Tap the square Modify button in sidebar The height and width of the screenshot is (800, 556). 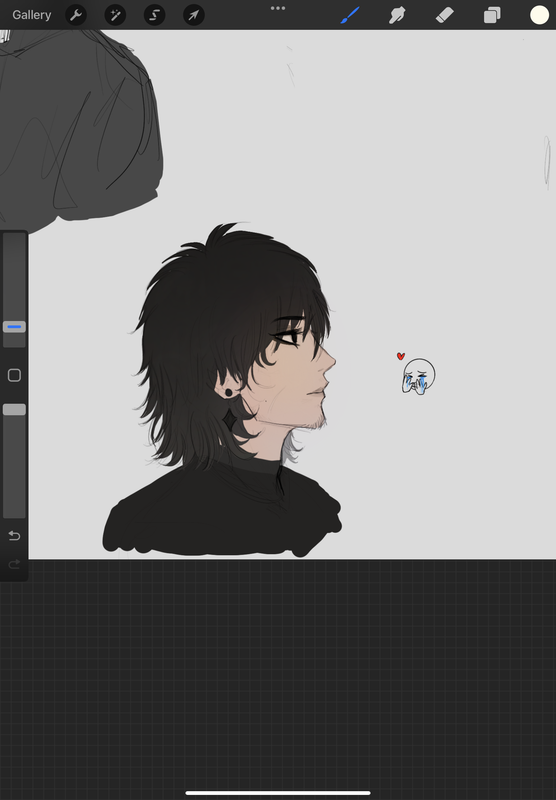click(x=14, y=376)
